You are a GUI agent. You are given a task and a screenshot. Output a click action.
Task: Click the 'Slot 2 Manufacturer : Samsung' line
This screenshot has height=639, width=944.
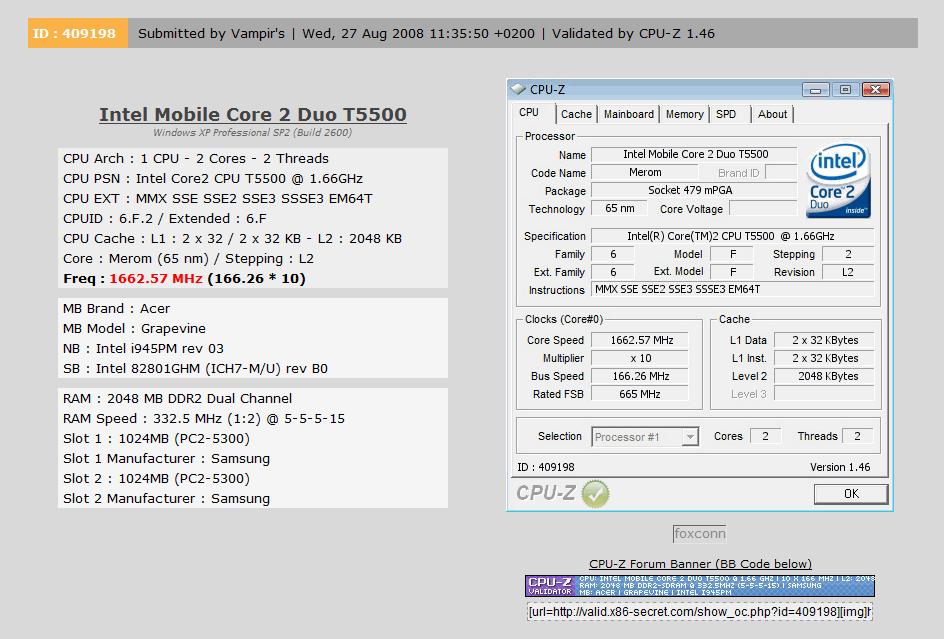167,499
